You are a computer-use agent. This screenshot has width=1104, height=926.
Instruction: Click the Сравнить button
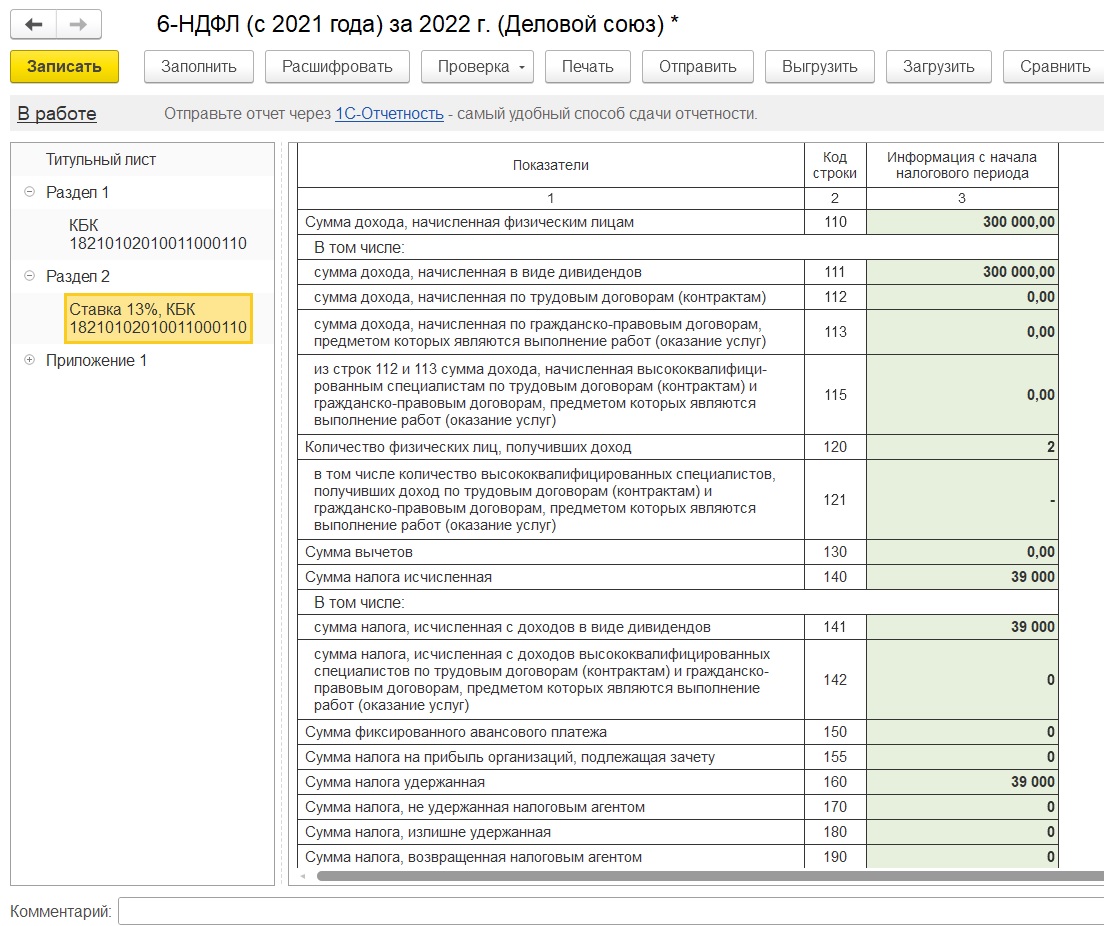pos(1054,67)
